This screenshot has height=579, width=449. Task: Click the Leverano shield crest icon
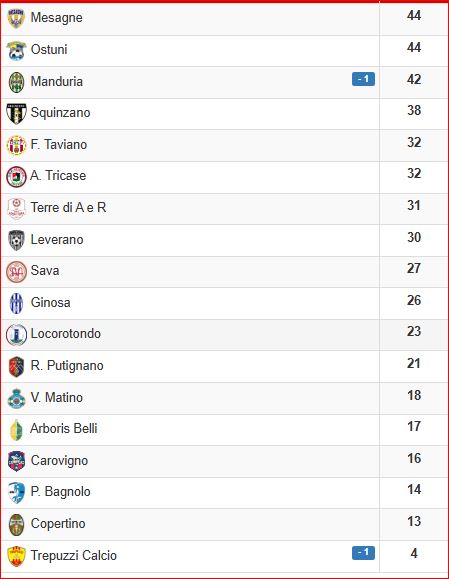[16, 240]
